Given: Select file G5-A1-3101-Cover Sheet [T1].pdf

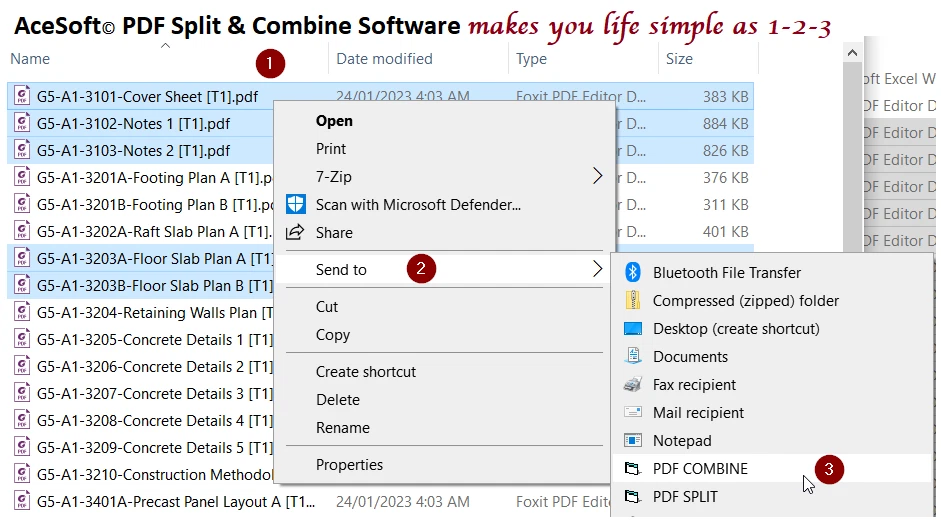Looking at the screenshot, I should pos(147,97).
